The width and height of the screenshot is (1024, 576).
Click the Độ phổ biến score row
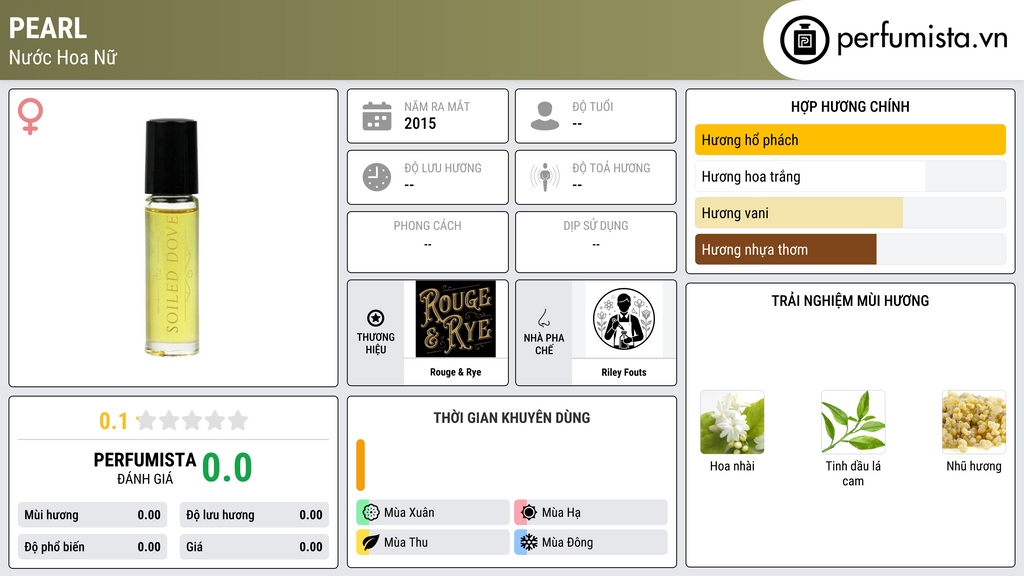92,547
